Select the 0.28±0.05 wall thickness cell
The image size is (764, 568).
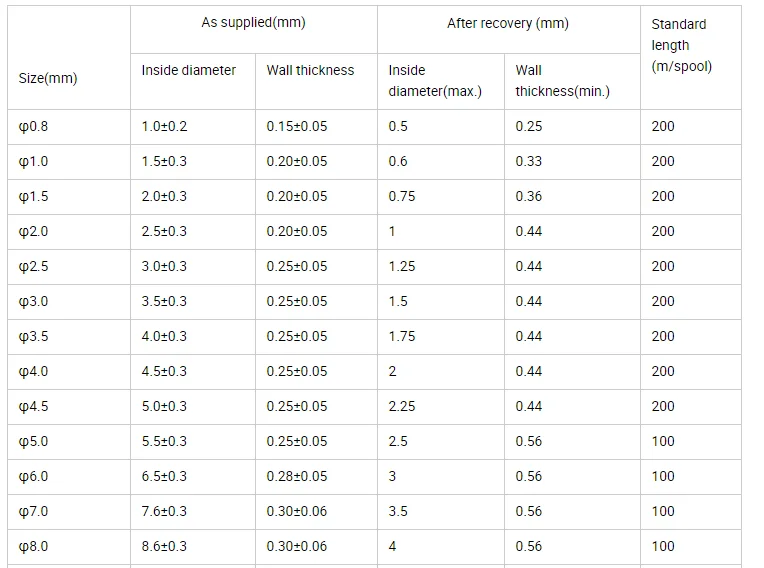pyautogui.click(x=296, y=477)
